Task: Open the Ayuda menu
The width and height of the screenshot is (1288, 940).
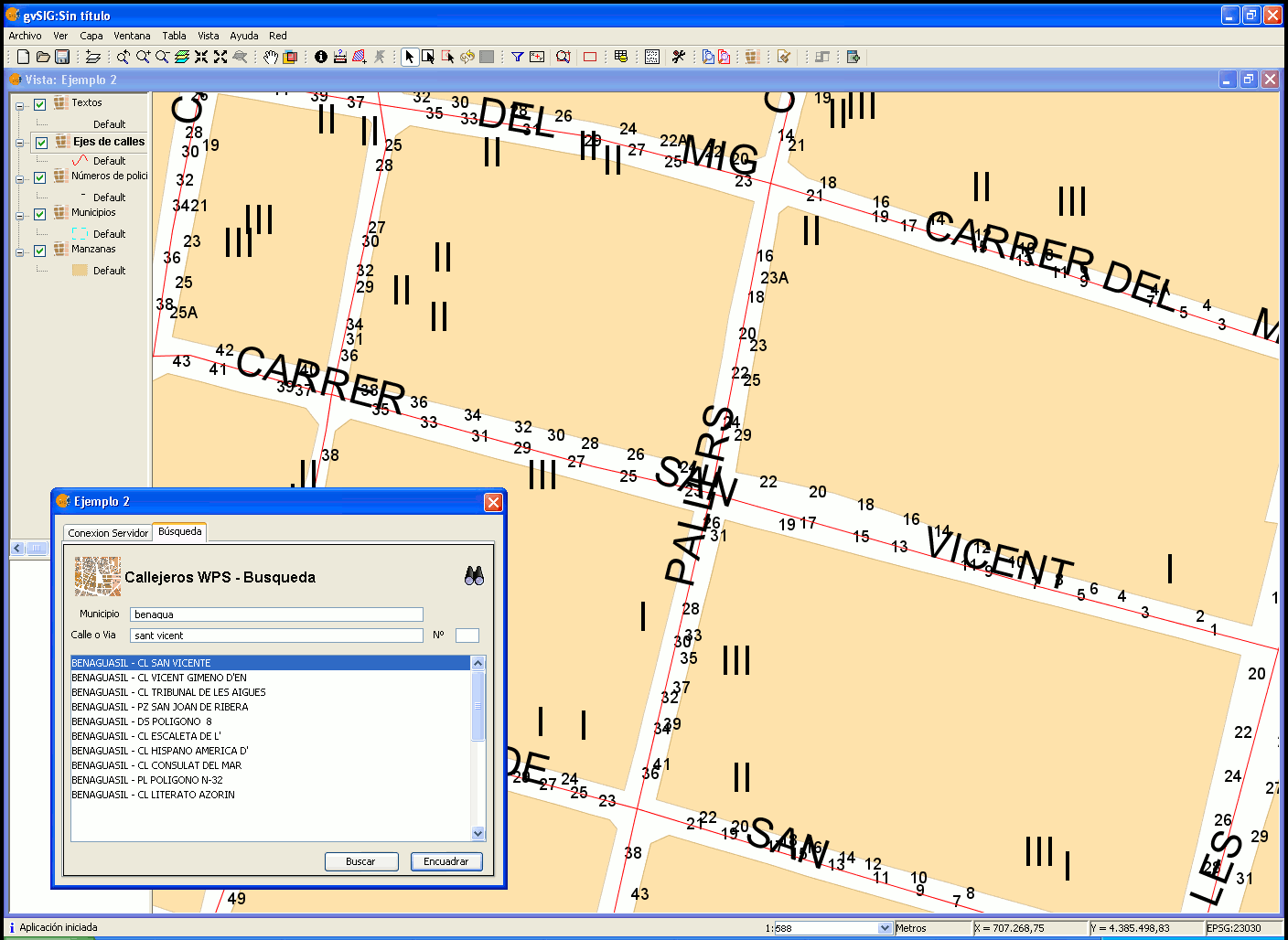Action: [244, 36]
